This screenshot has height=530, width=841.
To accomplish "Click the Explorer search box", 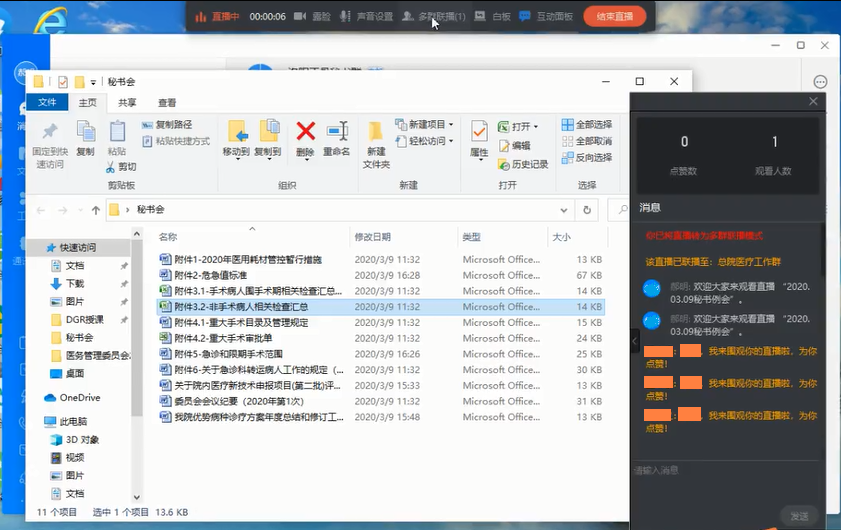I will coord(619,210).
